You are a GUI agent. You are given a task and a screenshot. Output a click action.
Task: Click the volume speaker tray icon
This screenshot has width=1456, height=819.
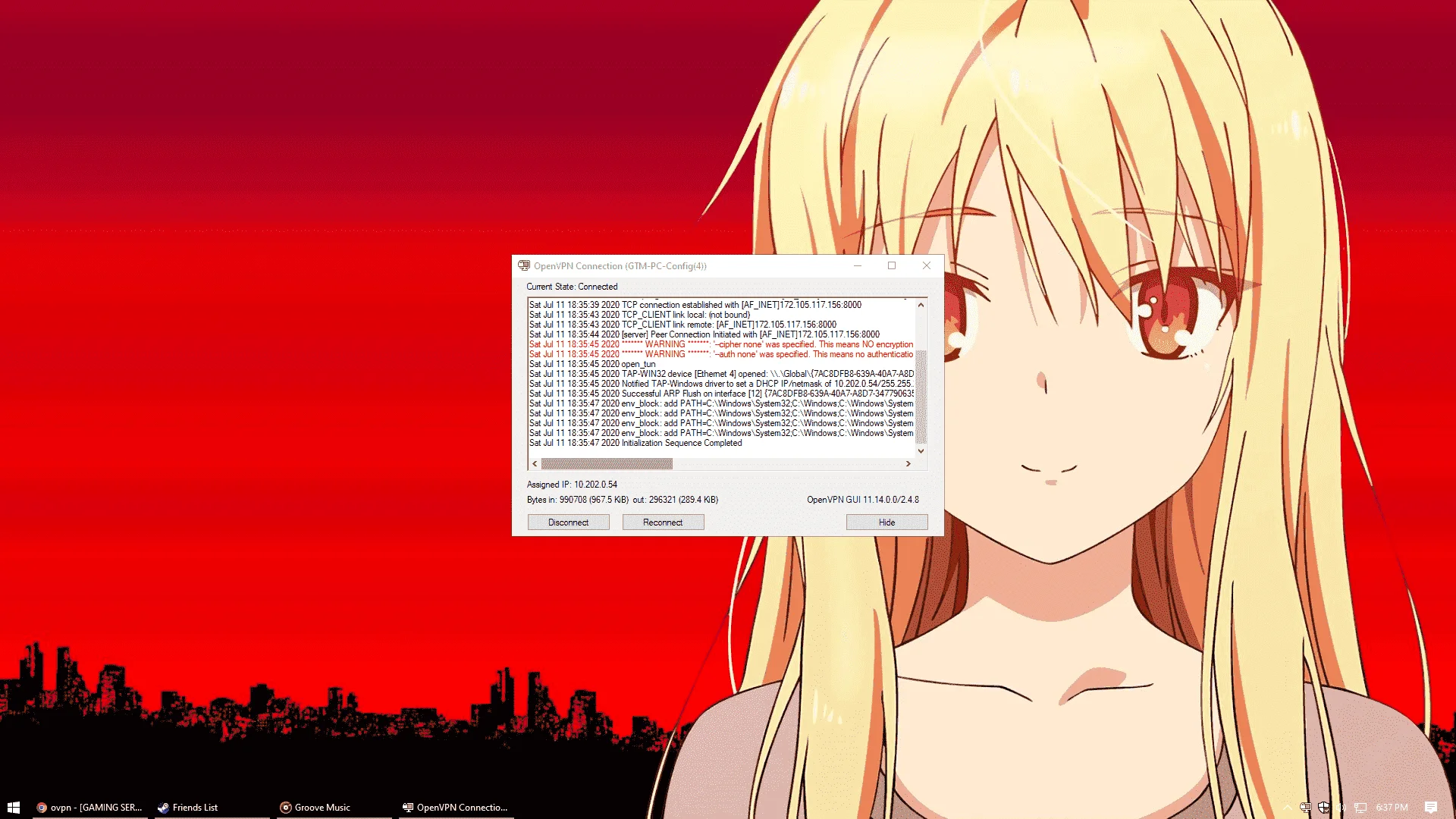[1341, 808]
